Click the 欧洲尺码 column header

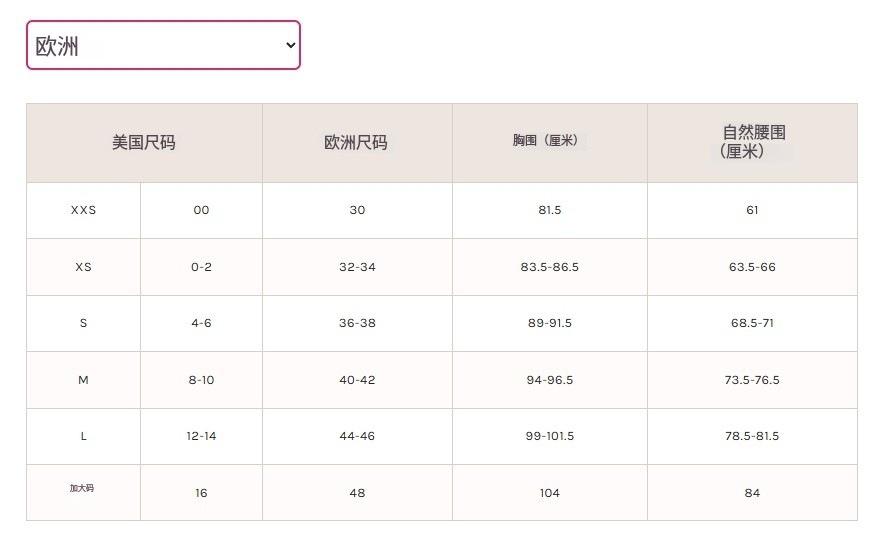click(x=356, y=143)
